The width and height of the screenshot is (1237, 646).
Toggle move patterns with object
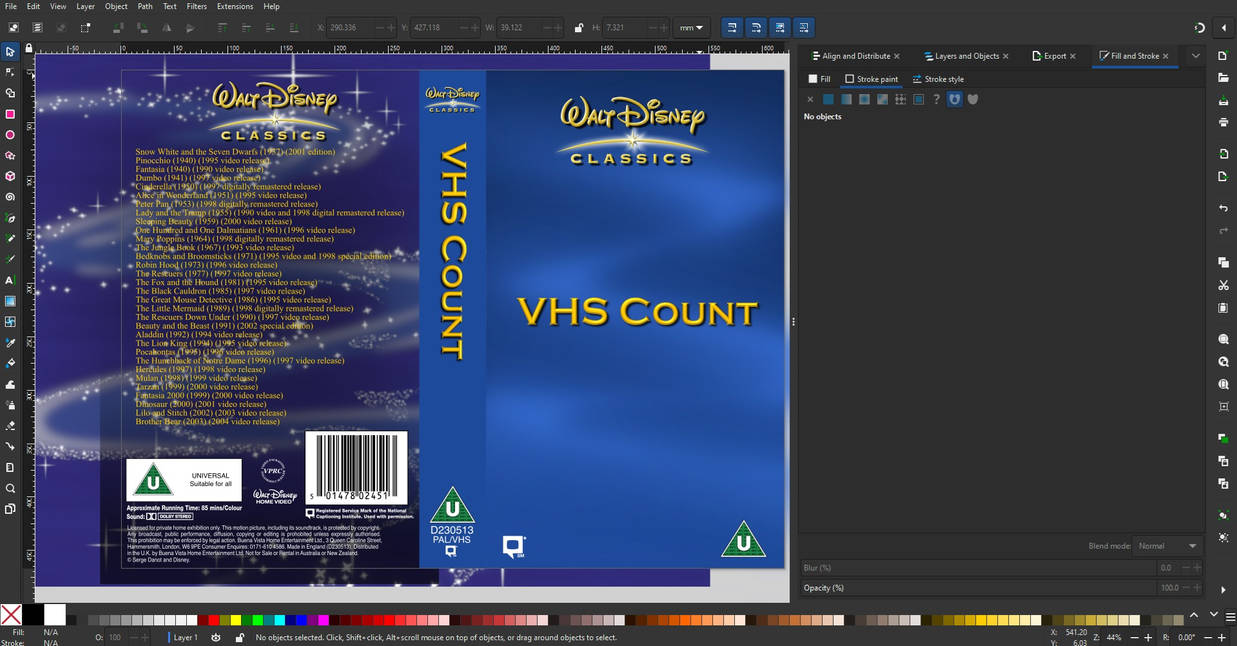(x=804, y=28)
